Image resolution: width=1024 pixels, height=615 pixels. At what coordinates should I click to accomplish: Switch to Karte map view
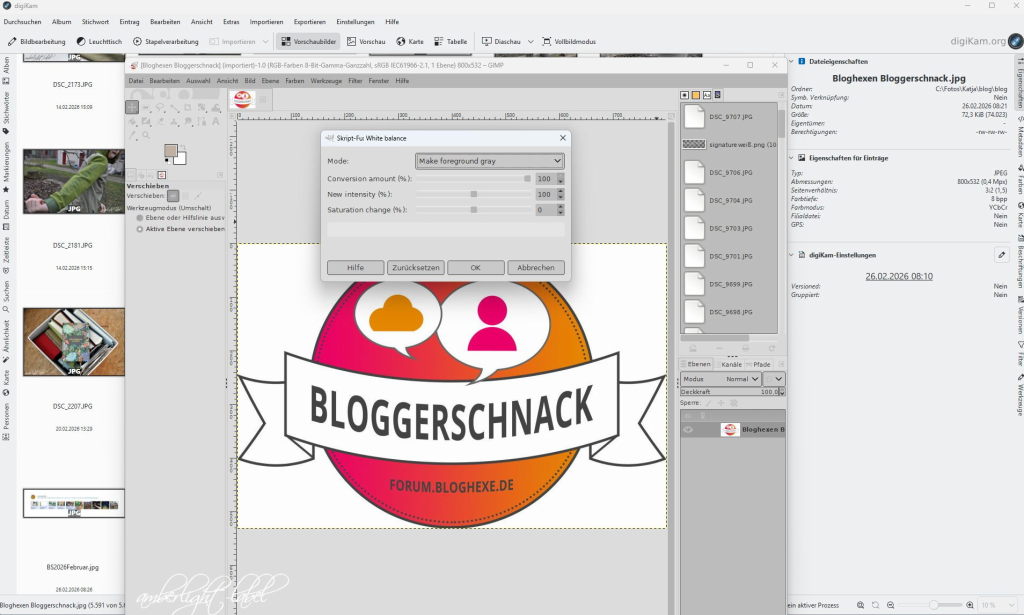pos(410,42)
